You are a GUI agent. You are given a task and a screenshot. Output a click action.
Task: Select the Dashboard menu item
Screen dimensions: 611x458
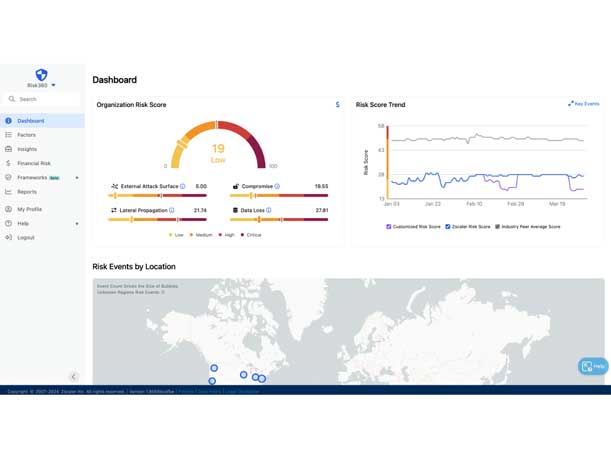(31, 121)
